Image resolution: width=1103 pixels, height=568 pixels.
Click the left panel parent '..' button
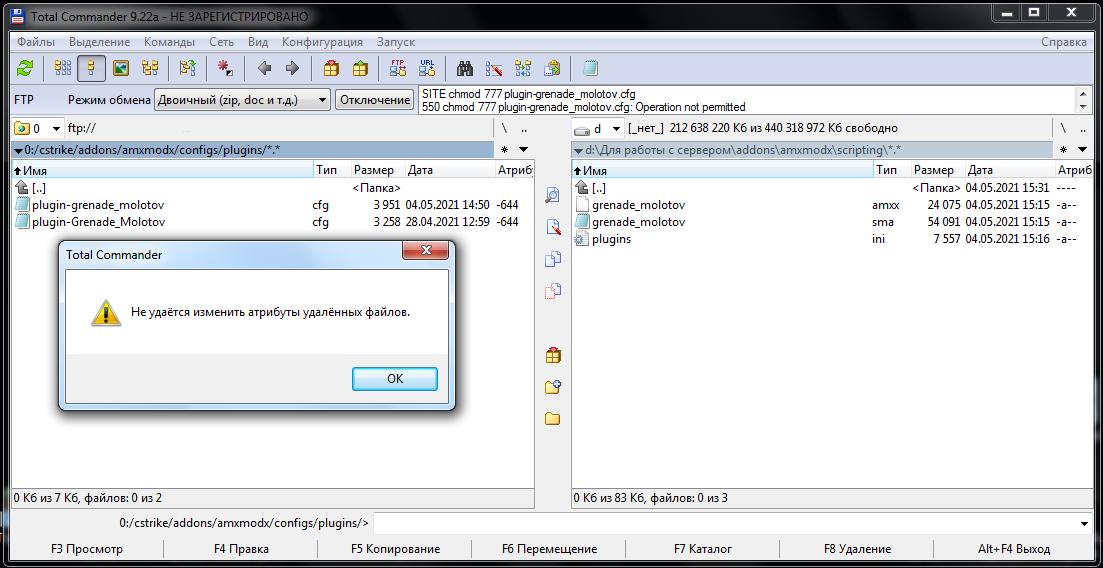[523, 129]
